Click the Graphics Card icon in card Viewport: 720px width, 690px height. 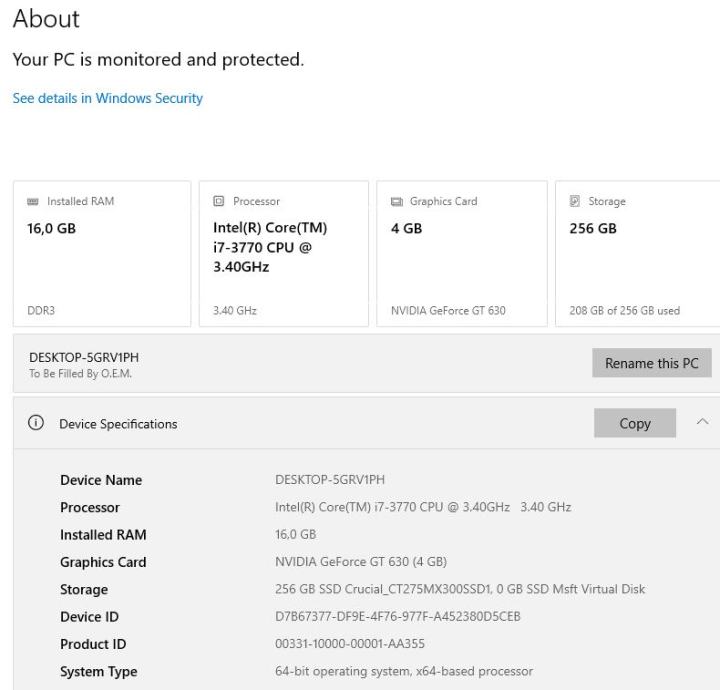tap(396, 201)
